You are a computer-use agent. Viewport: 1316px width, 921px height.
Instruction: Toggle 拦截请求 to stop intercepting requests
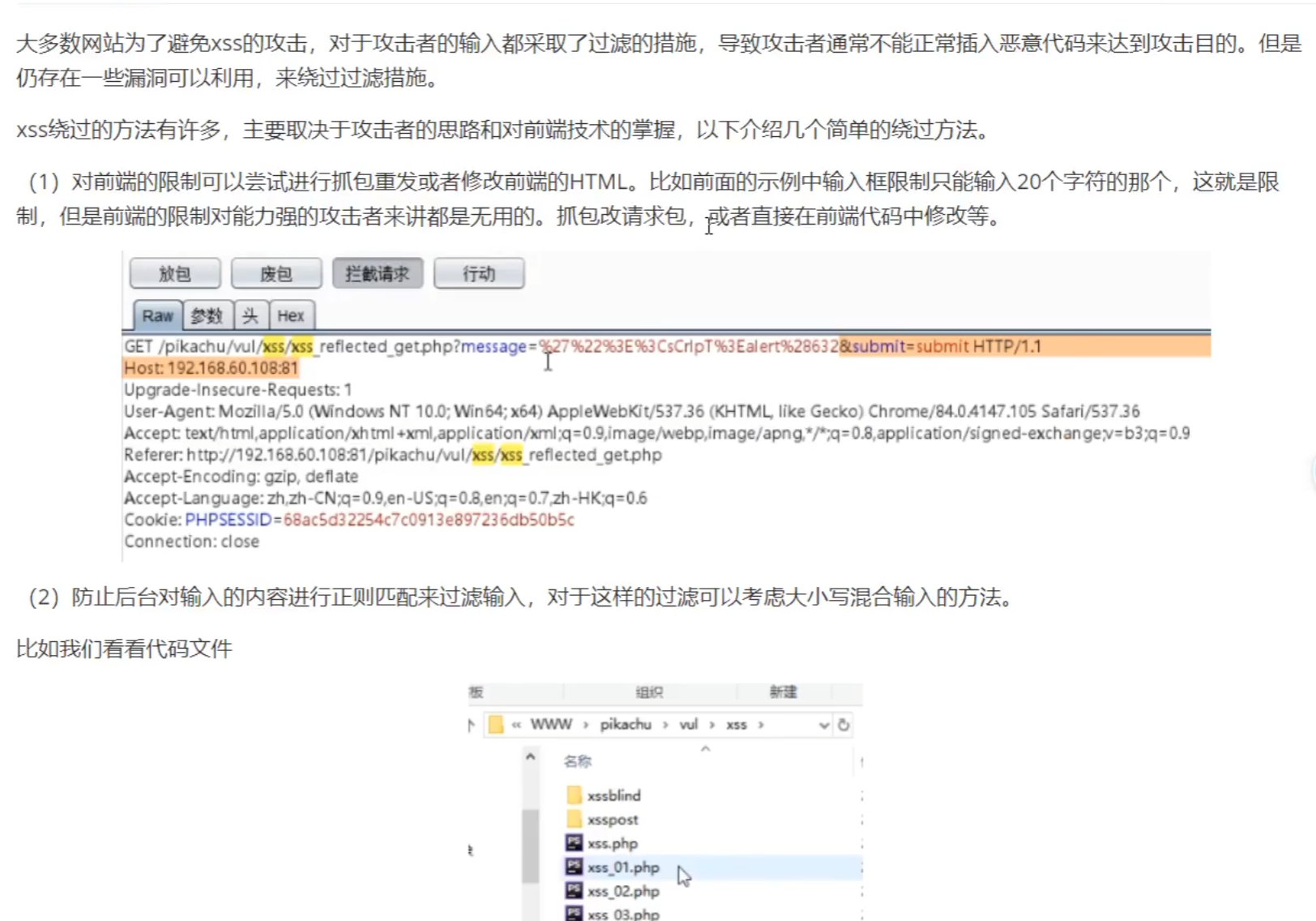click(378, 273)
